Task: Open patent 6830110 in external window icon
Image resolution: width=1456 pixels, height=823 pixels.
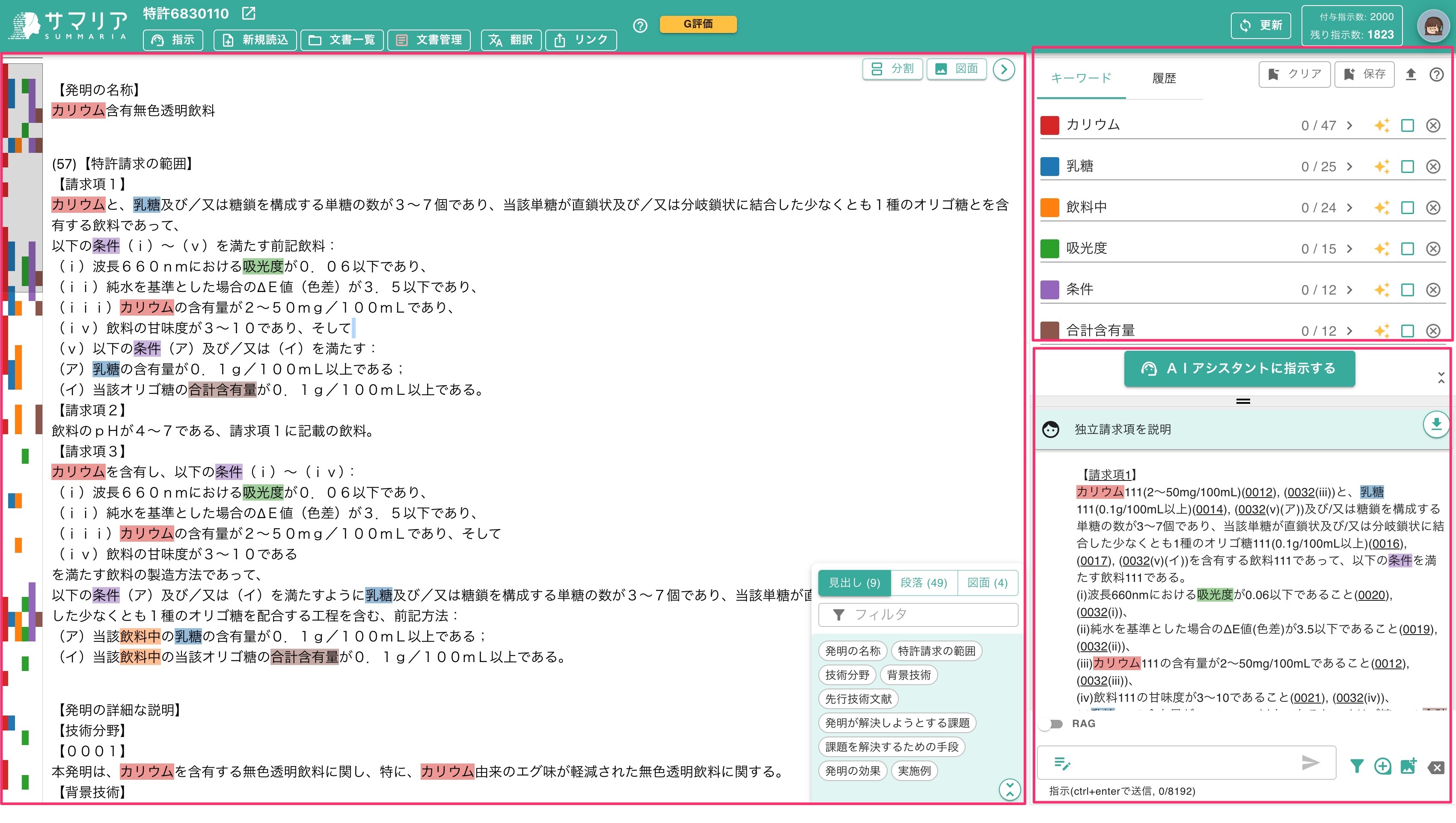Action: [x=249, y=13]
